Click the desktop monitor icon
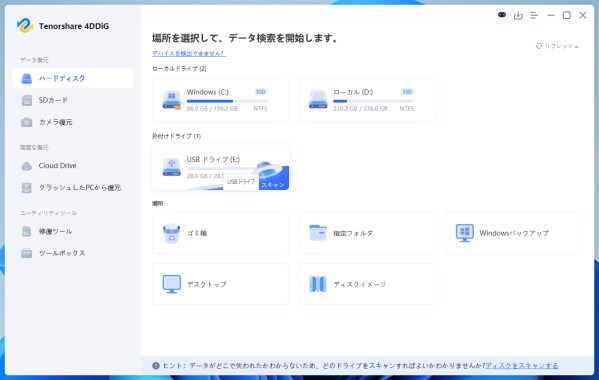The height and width of the screenshot is (380, 599). (x=172, y=284)
